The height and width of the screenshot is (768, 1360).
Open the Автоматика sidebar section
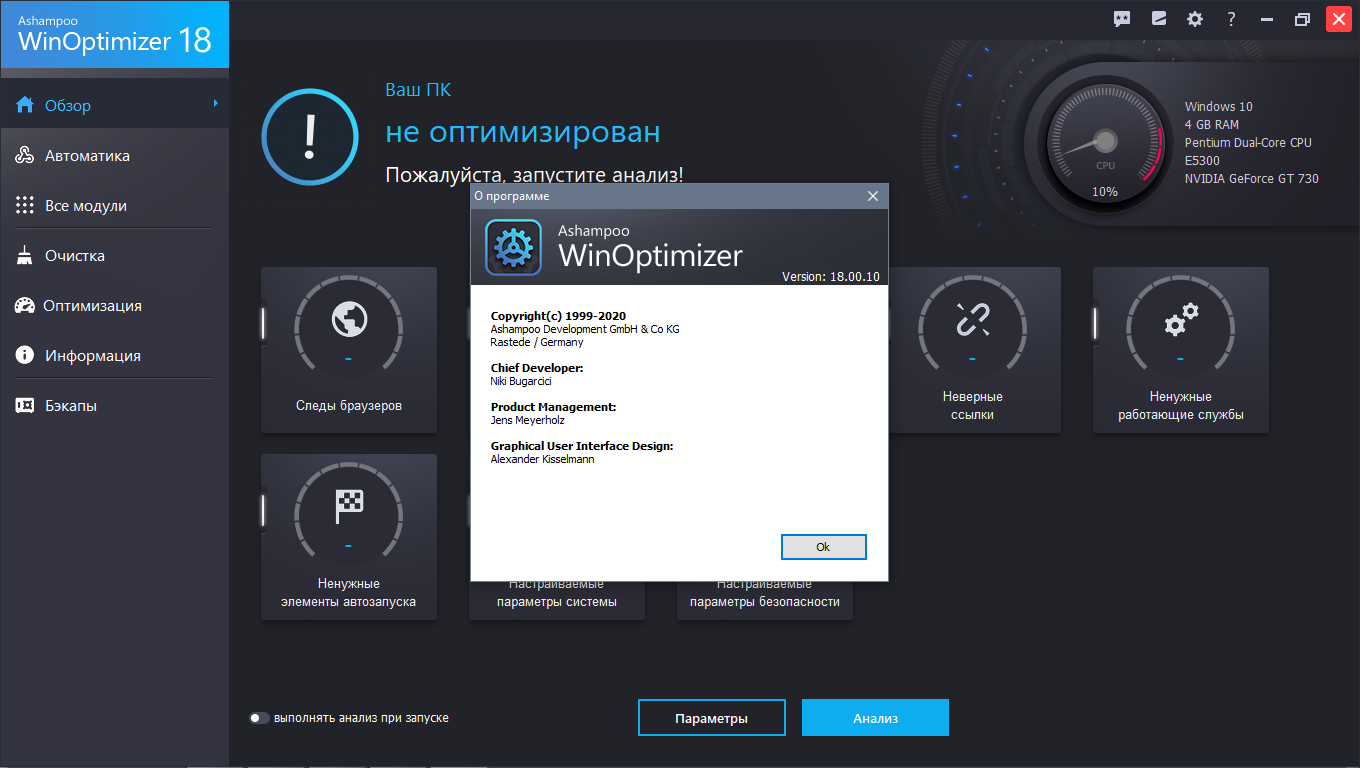(87, 156)
